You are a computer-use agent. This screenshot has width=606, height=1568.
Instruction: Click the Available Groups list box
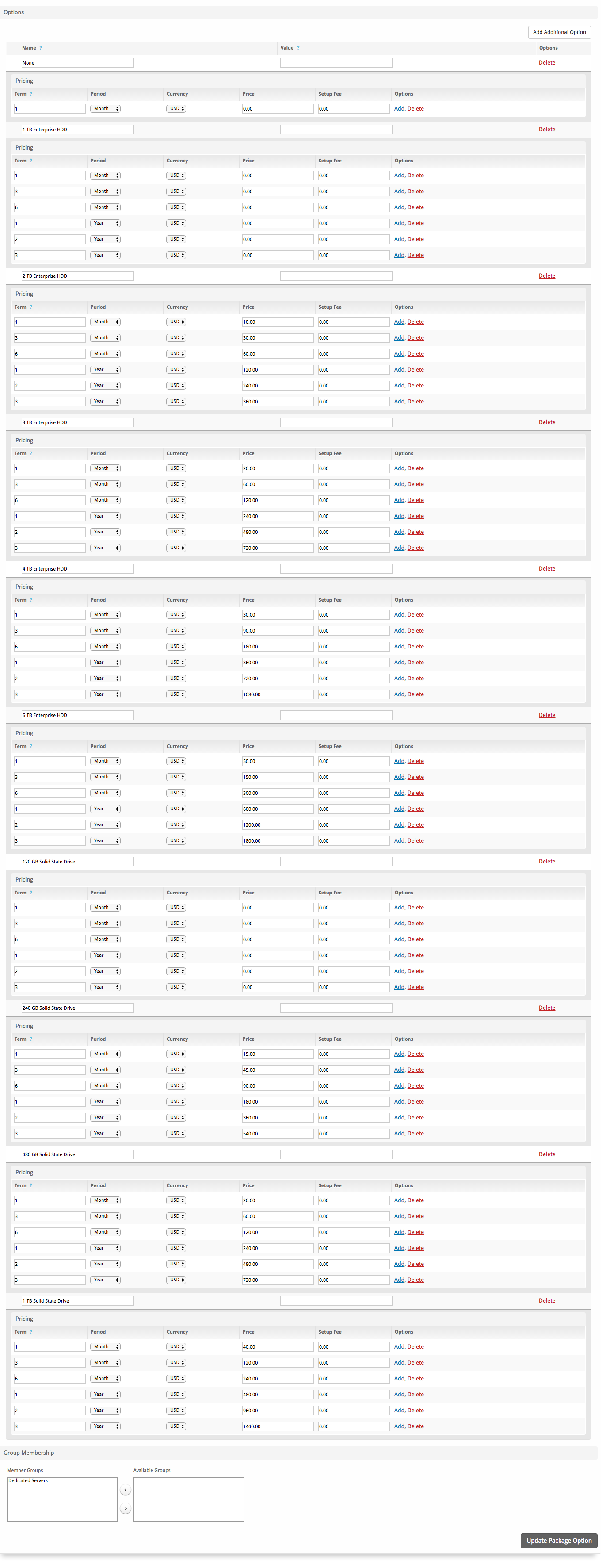189,1499
